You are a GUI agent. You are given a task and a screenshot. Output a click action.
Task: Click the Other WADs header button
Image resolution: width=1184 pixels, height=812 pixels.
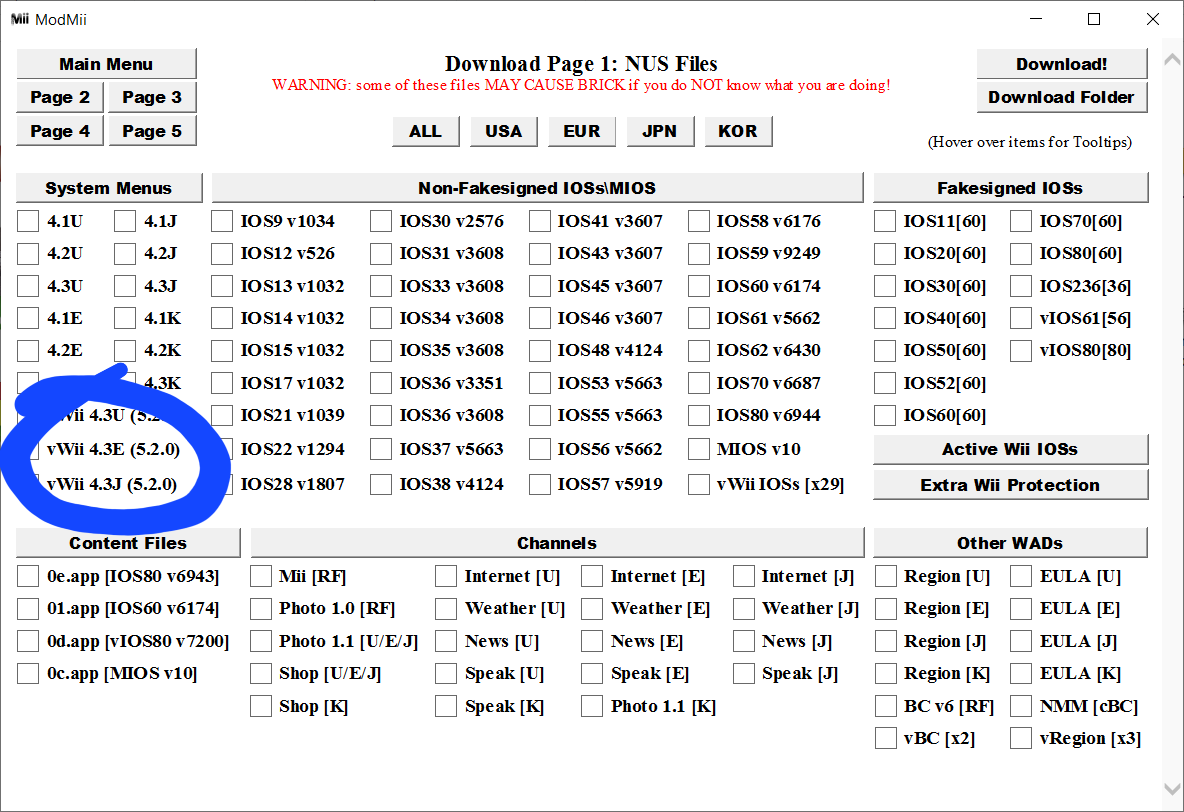[x=1010, y=543]
